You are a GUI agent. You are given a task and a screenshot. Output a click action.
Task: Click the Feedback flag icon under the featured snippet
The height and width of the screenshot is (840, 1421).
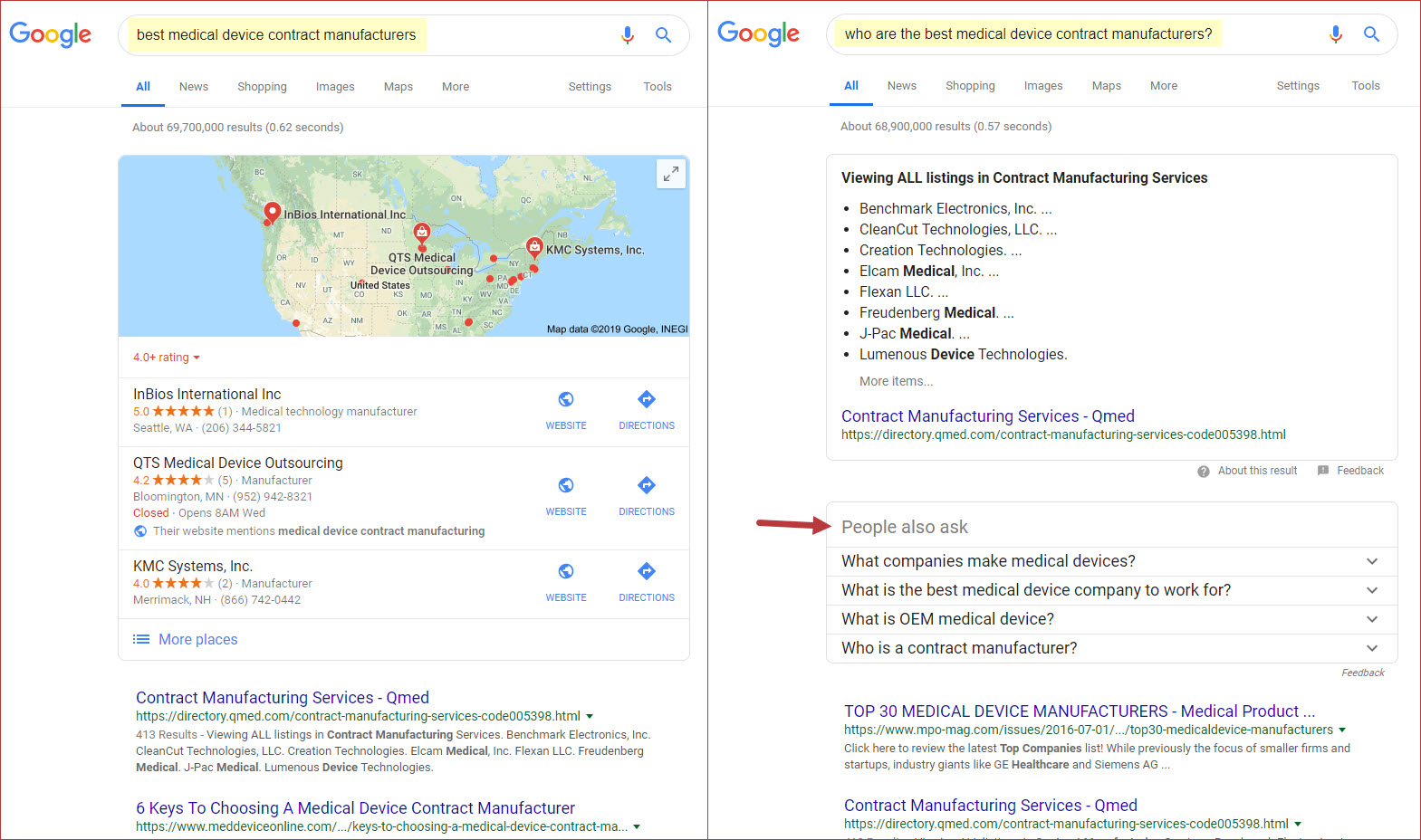[x=1323, y=471]
